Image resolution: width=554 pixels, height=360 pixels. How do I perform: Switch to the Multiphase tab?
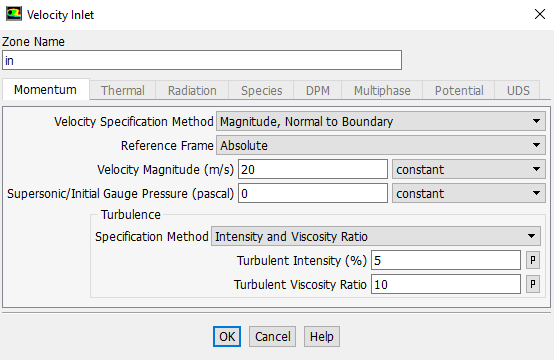coord(382,90)
